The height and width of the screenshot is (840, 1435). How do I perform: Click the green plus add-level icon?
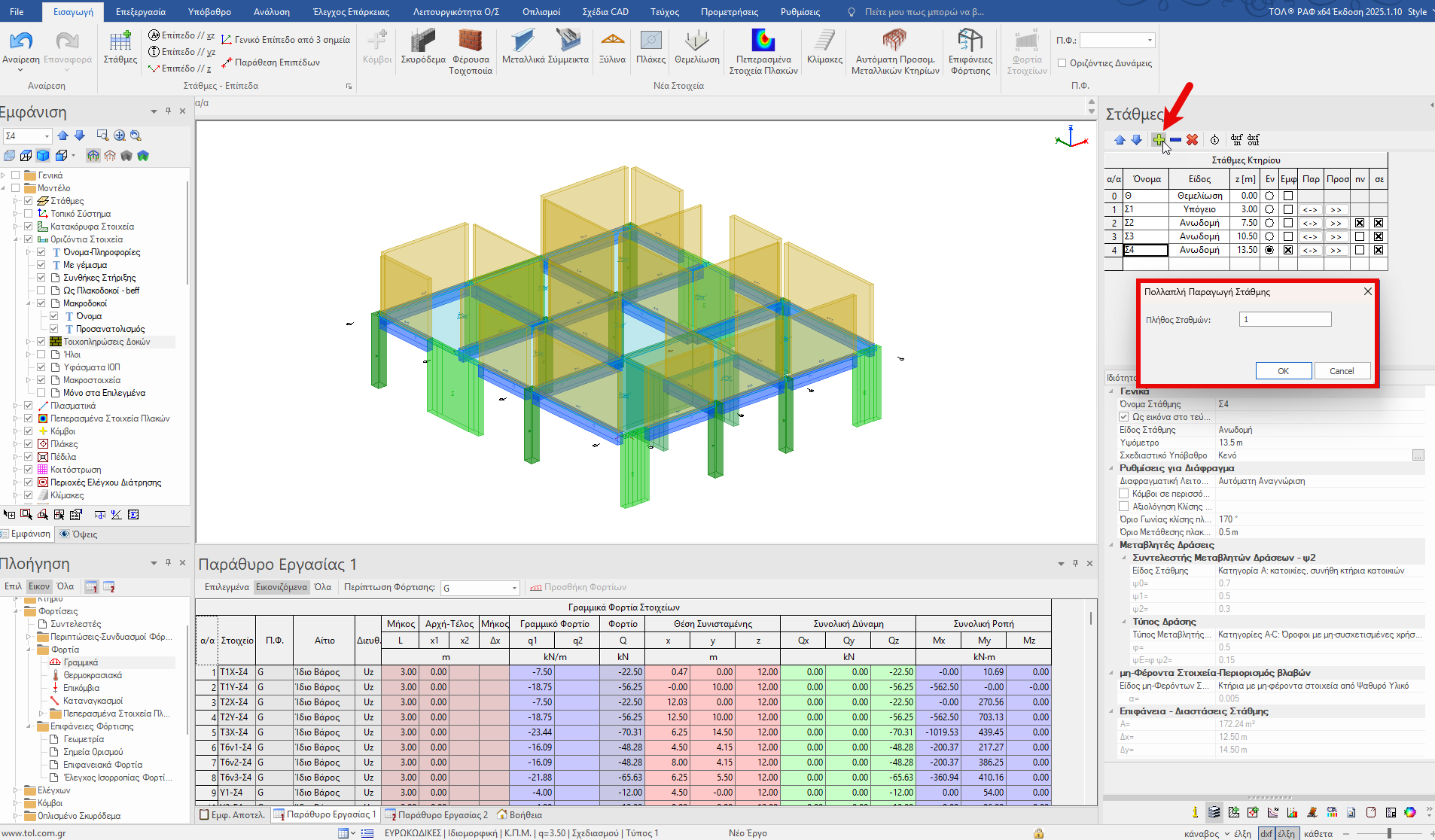[1158, 140]
